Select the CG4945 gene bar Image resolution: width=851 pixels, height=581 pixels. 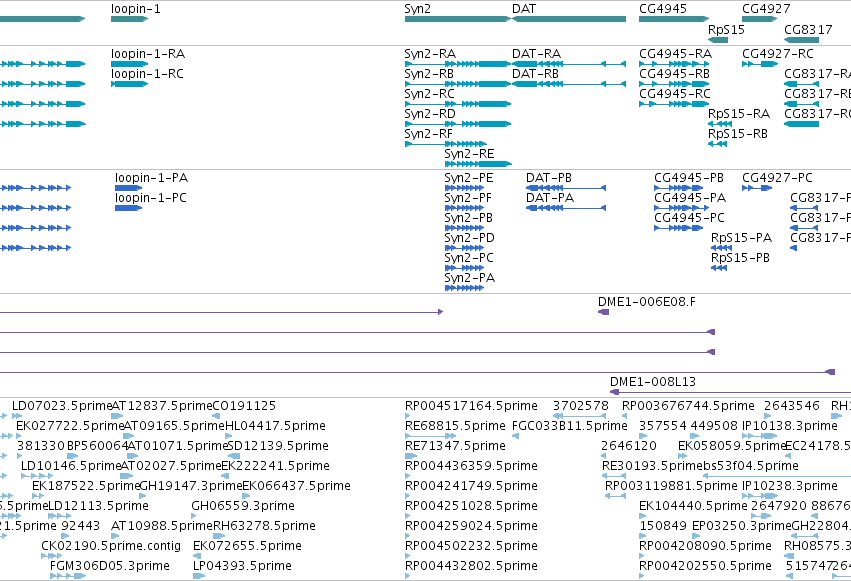(674, 19)
